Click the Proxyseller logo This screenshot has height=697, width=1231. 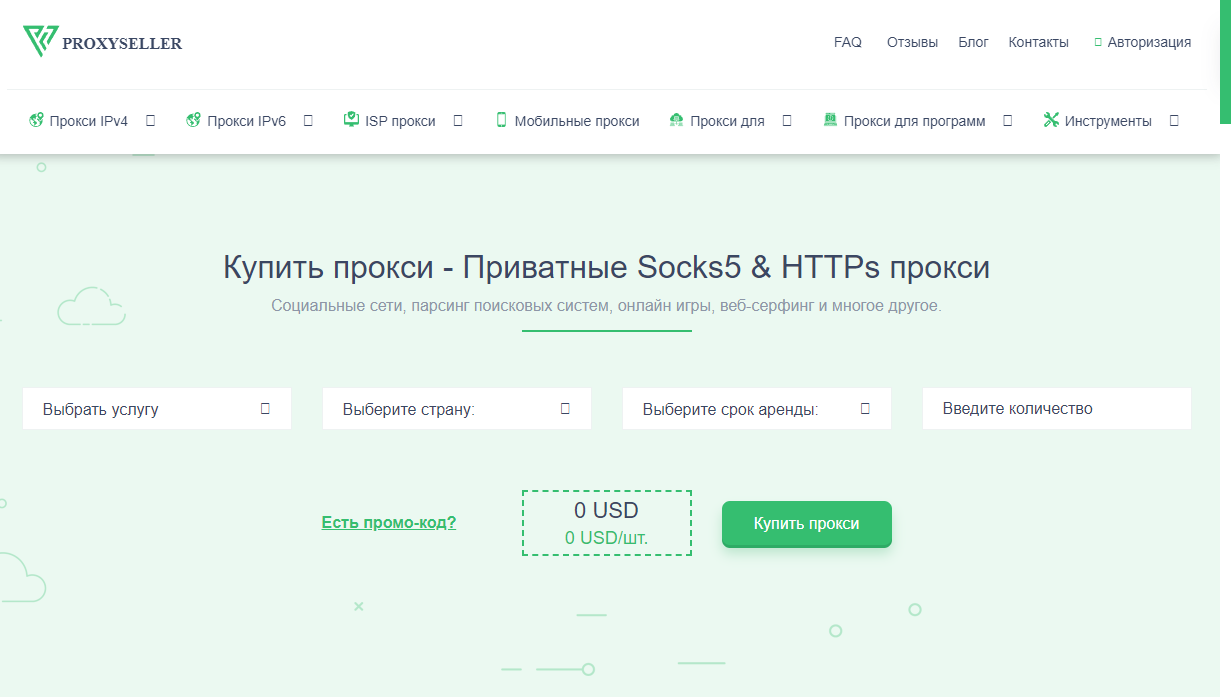click(102, 42)
